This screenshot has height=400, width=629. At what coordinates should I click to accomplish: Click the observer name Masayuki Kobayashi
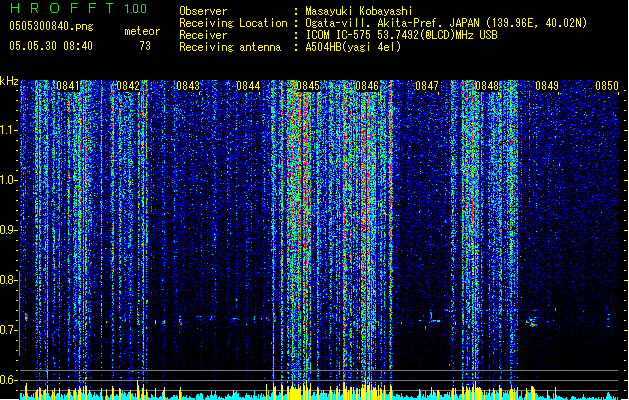click(359, 11)
